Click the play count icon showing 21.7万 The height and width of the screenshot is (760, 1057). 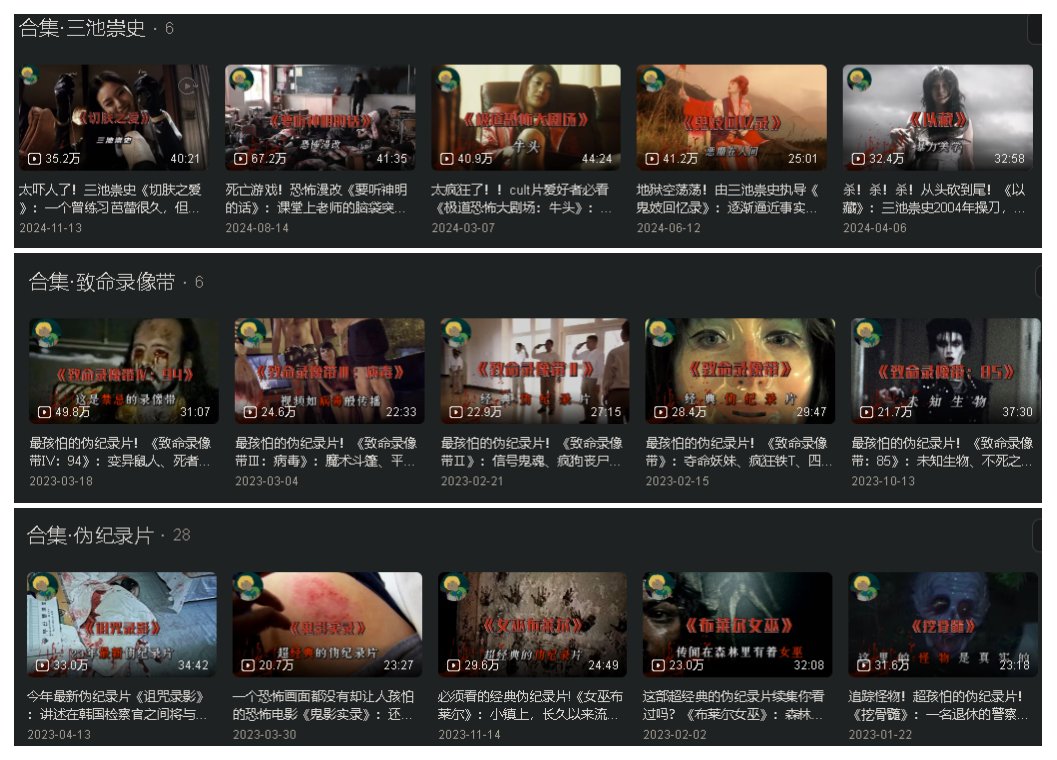(866, 412)
